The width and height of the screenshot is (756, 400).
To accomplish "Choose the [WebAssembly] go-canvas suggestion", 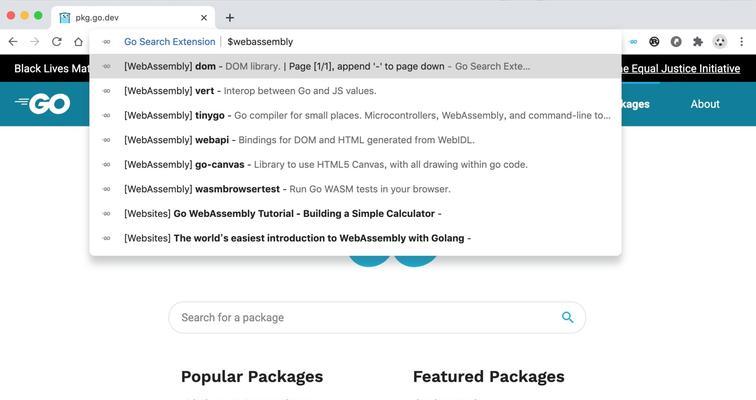I will [x=355, y=165].
